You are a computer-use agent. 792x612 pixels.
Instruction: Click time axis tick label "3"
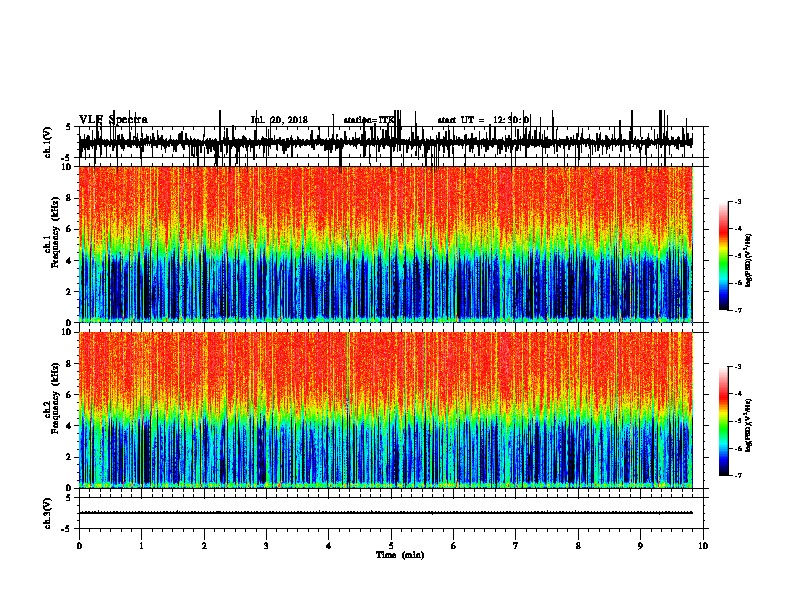coord(266,546)
